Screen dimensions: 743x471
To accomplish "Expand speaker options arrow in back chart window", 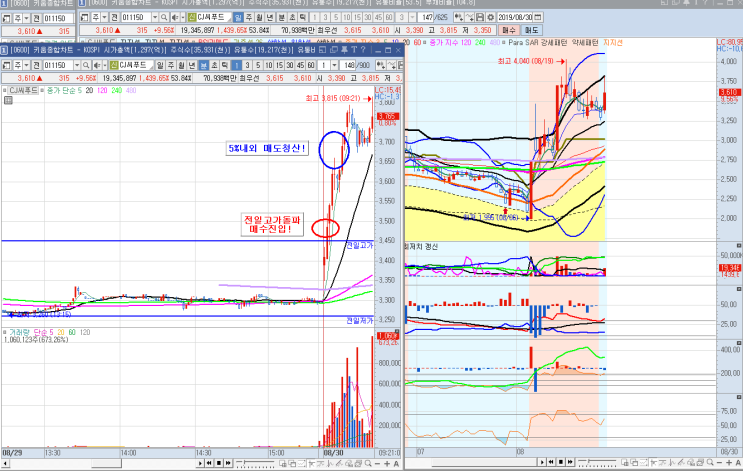I will [183, 17].
